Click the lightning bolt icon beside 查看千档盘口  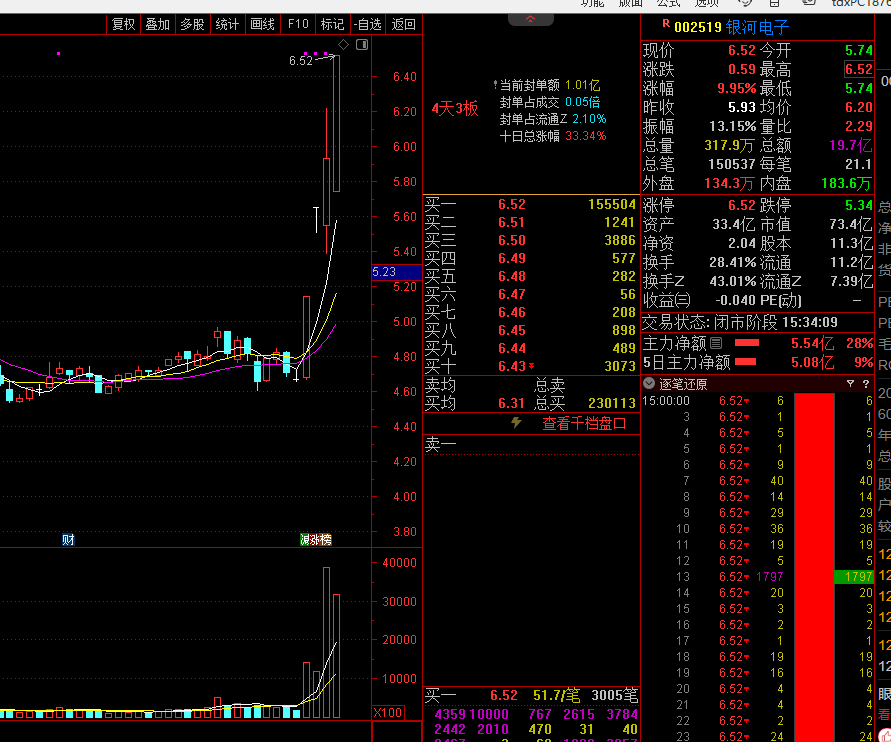(517, 423)
